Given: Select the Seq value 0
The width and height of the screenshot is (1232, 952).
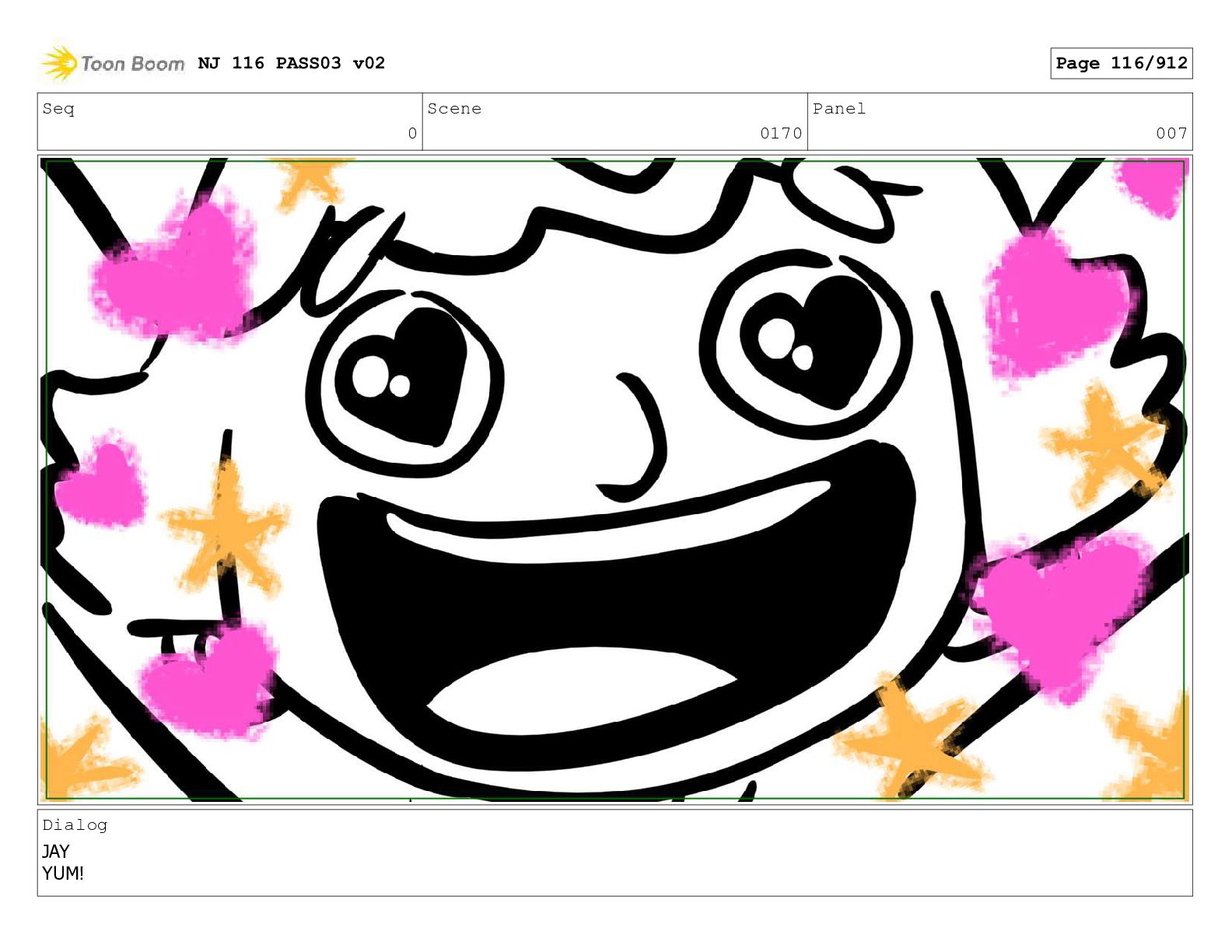Looking at the screenshot, I should pyautogui.click(x=412, y=134).
